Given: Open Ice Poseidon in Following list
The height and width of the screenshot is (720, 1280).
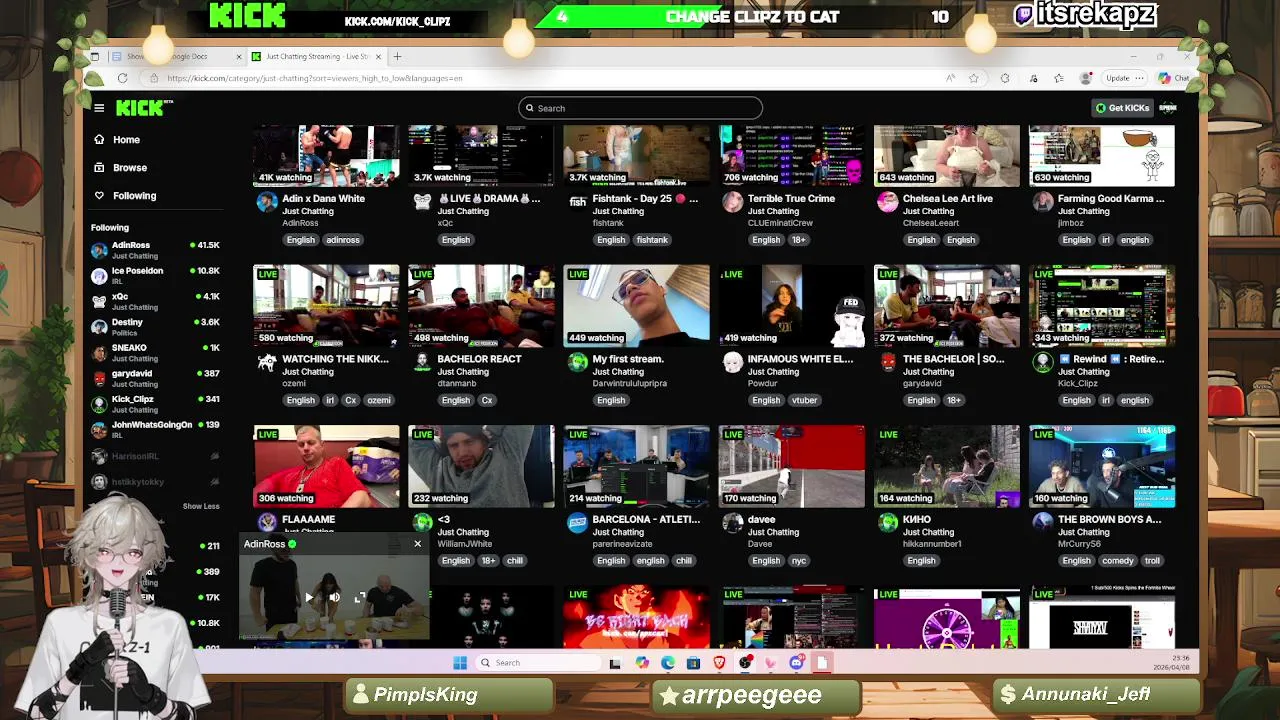Looking at the screenshot, I should click(155, 275).
